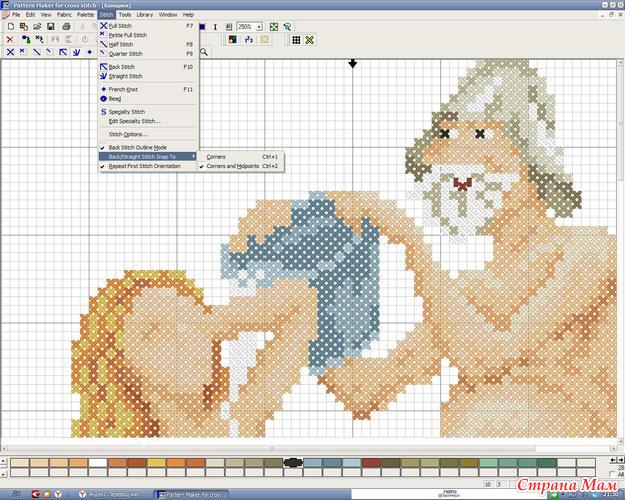
Task: Click the symbols view icon
Action: 249,39
